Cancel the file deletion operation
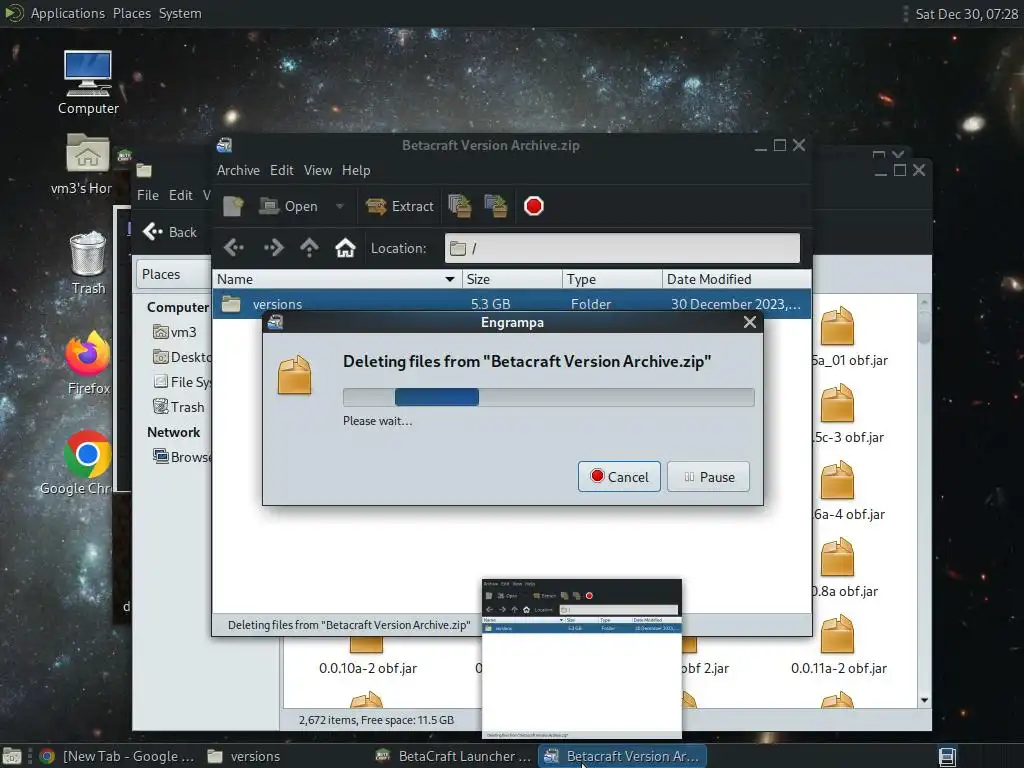Viewport: 1024px width, 768px height. click(619, 477)
